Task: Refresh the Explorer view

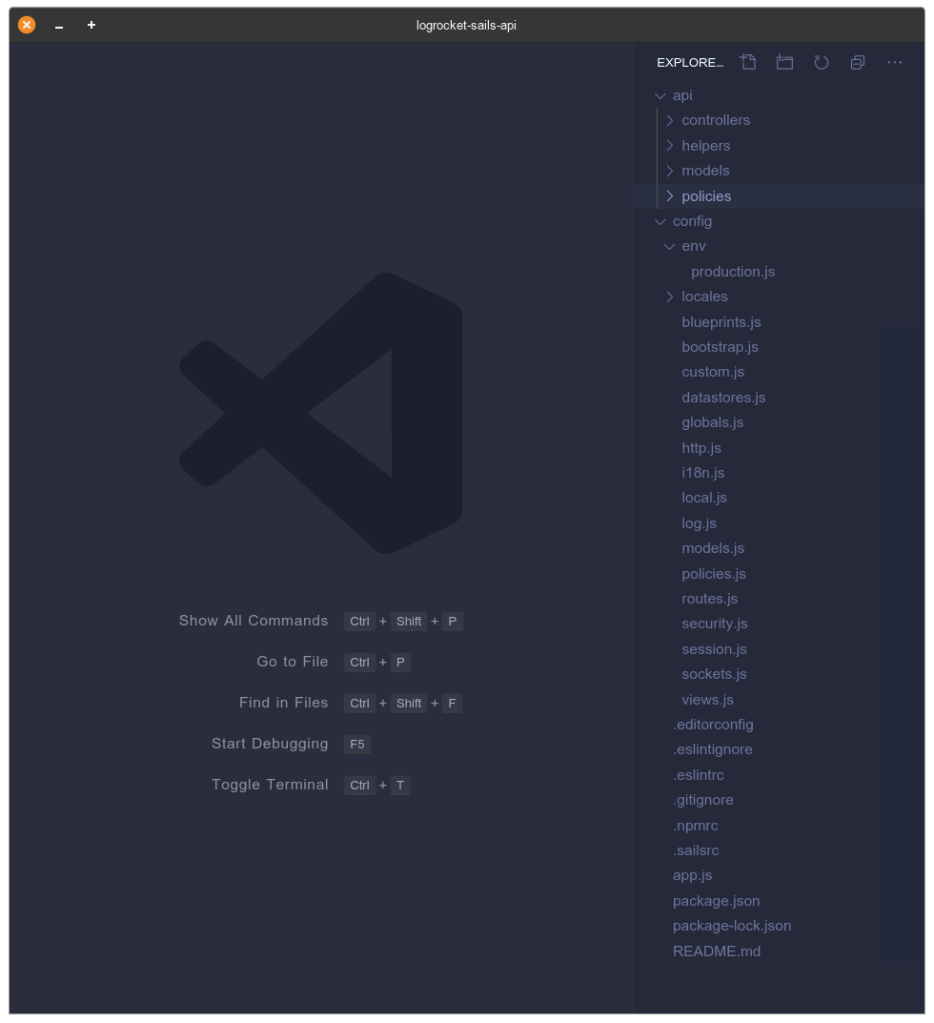Action: tap(820, 61)
